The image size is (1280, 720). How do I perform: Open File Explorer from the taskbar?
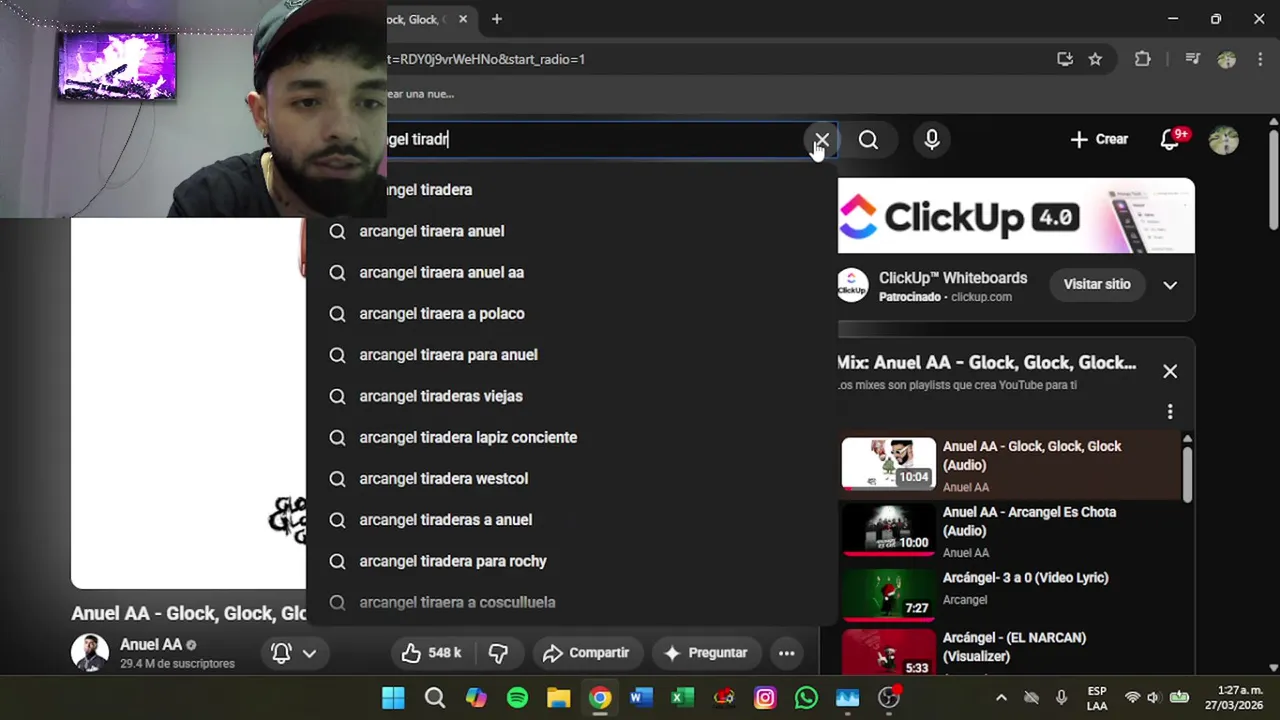point(558,698)
